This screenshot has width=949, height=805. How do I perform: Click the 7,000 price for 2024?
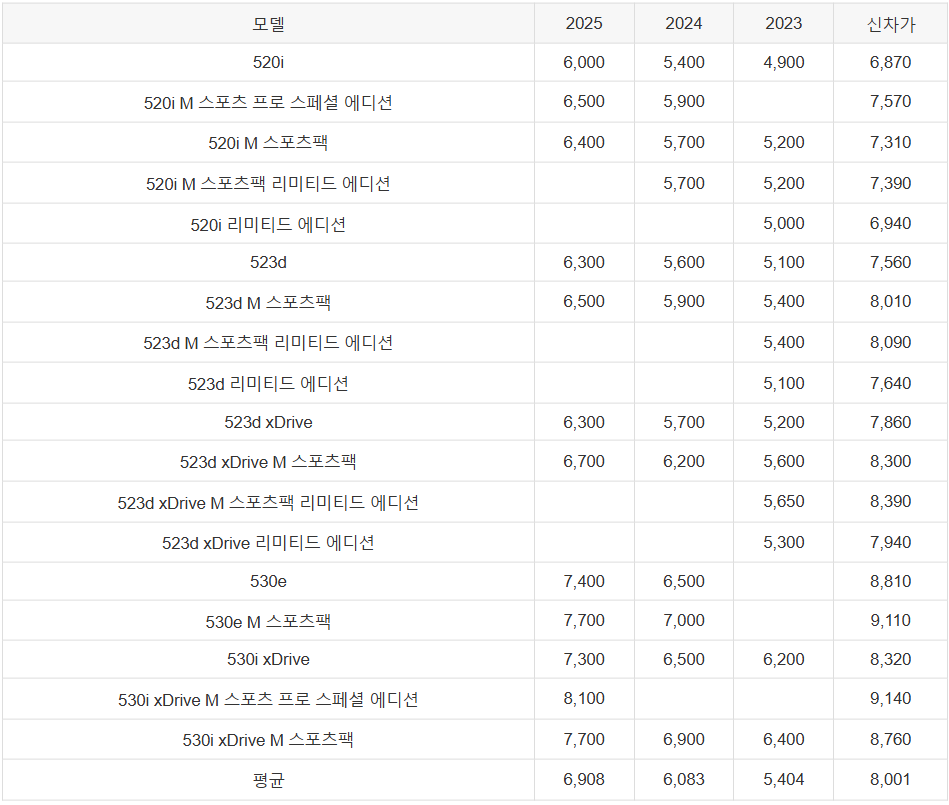[x=684, y=620]
